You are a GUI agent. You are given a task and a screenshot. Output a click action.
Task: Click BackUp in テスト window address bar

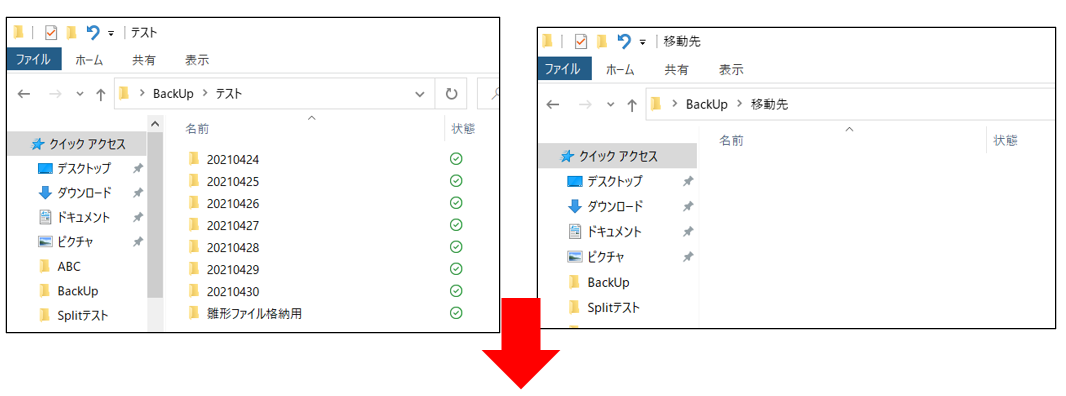173,94
